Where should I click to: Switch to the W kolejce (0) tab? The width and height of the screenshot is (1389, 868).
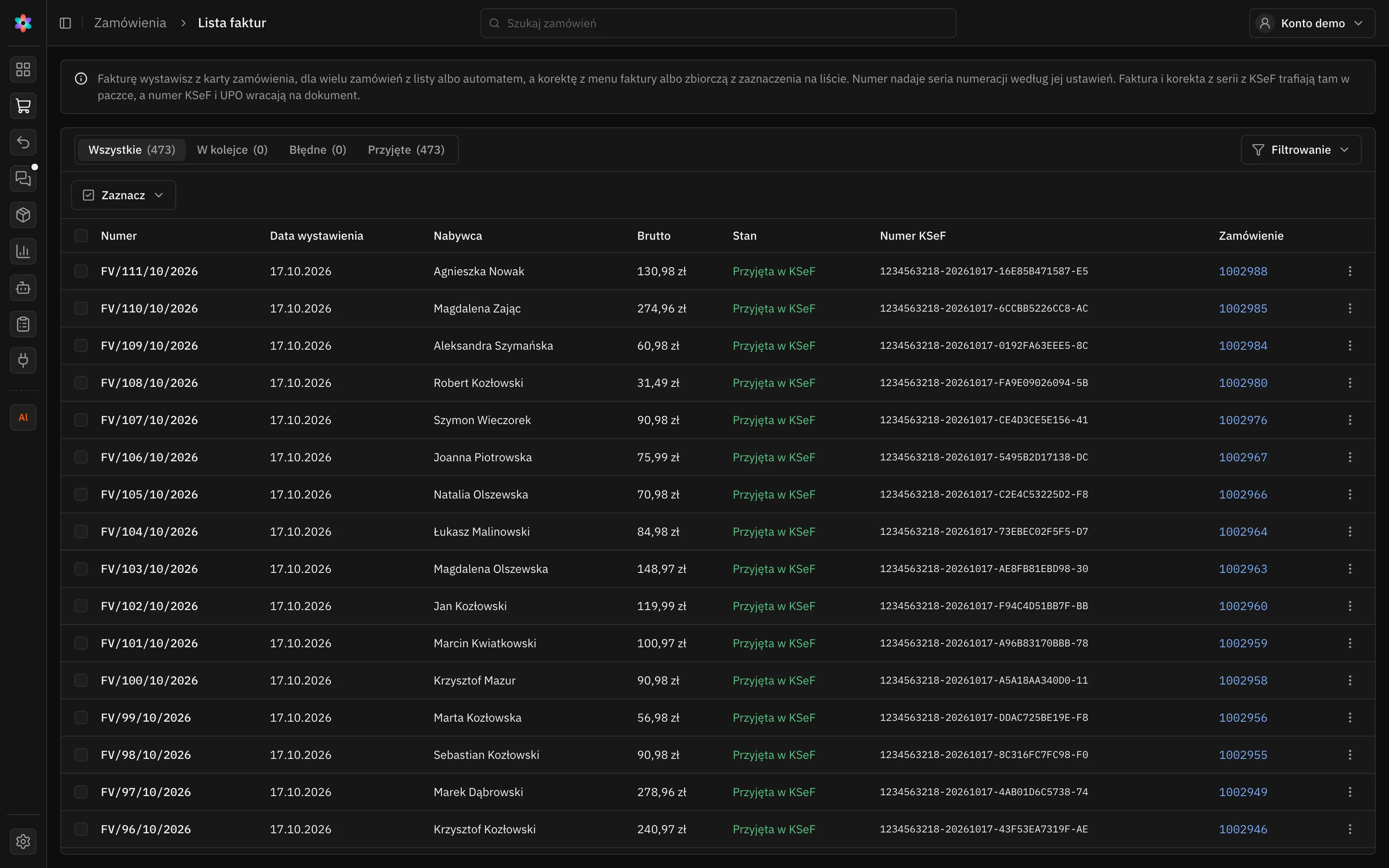coord(232,150)
